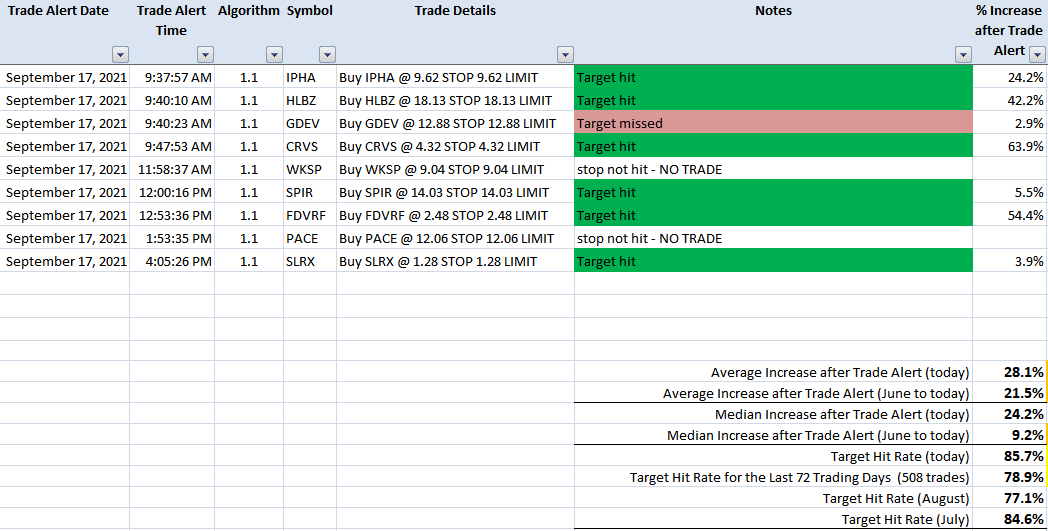
Task: Open the Trade Alert Time filter dropdown
Action: click(x=205, y=55)
